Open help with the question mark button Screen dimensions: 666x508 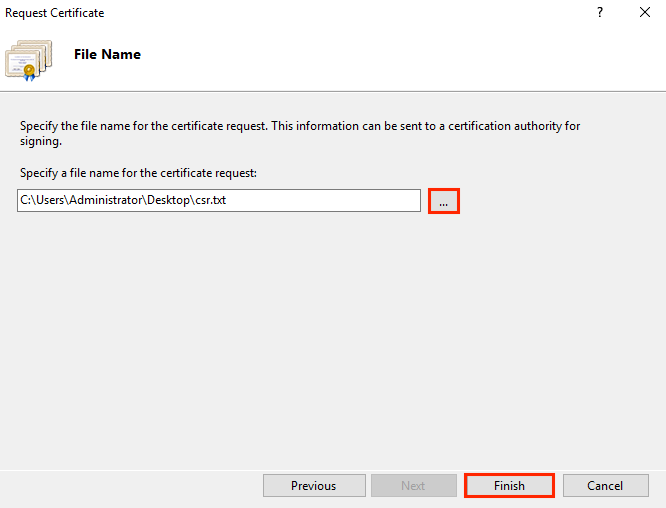tap(600, 13)
